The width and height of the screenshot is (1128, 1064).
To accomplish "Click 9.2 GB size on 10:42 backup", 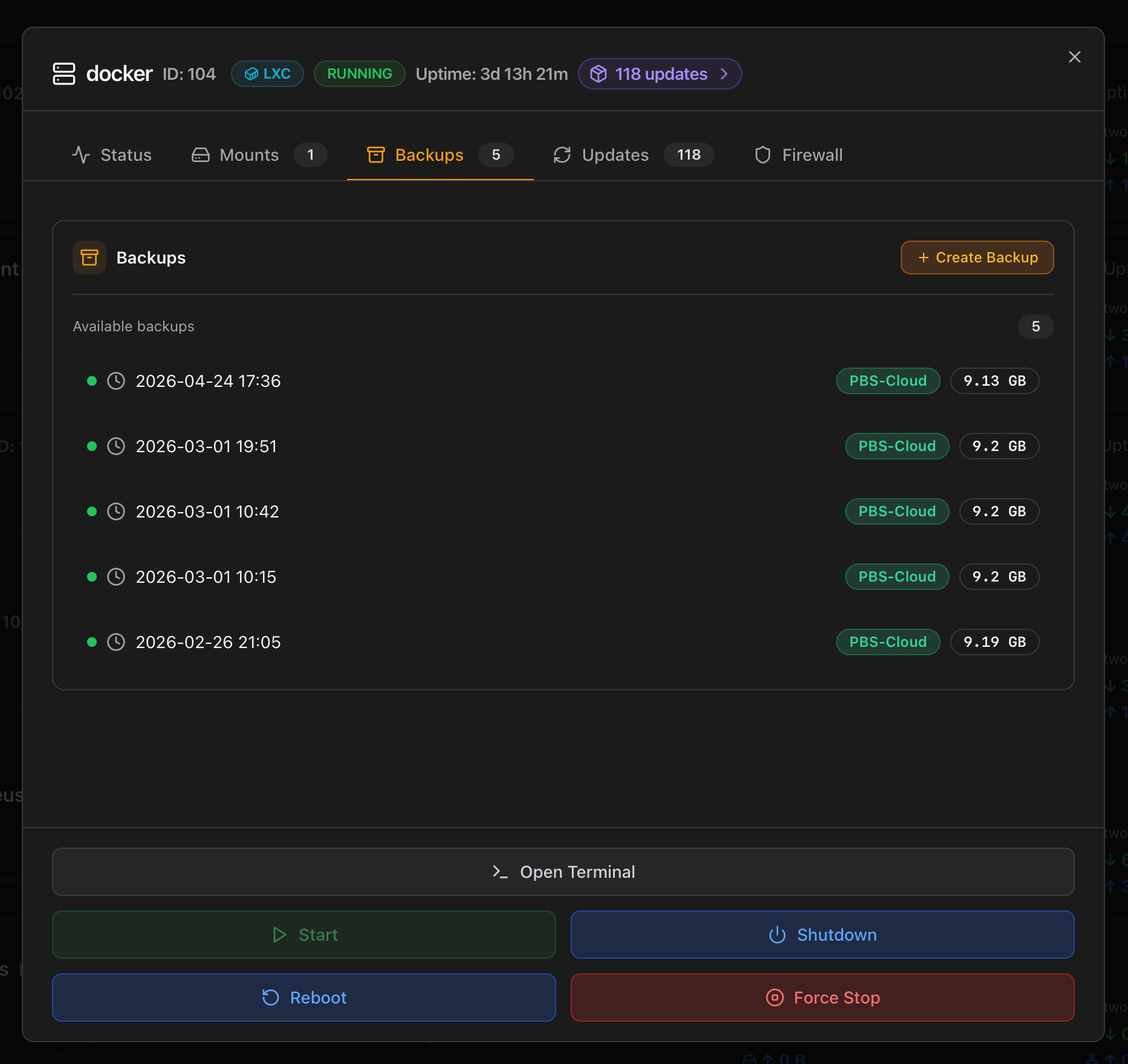I will point(999,511).
